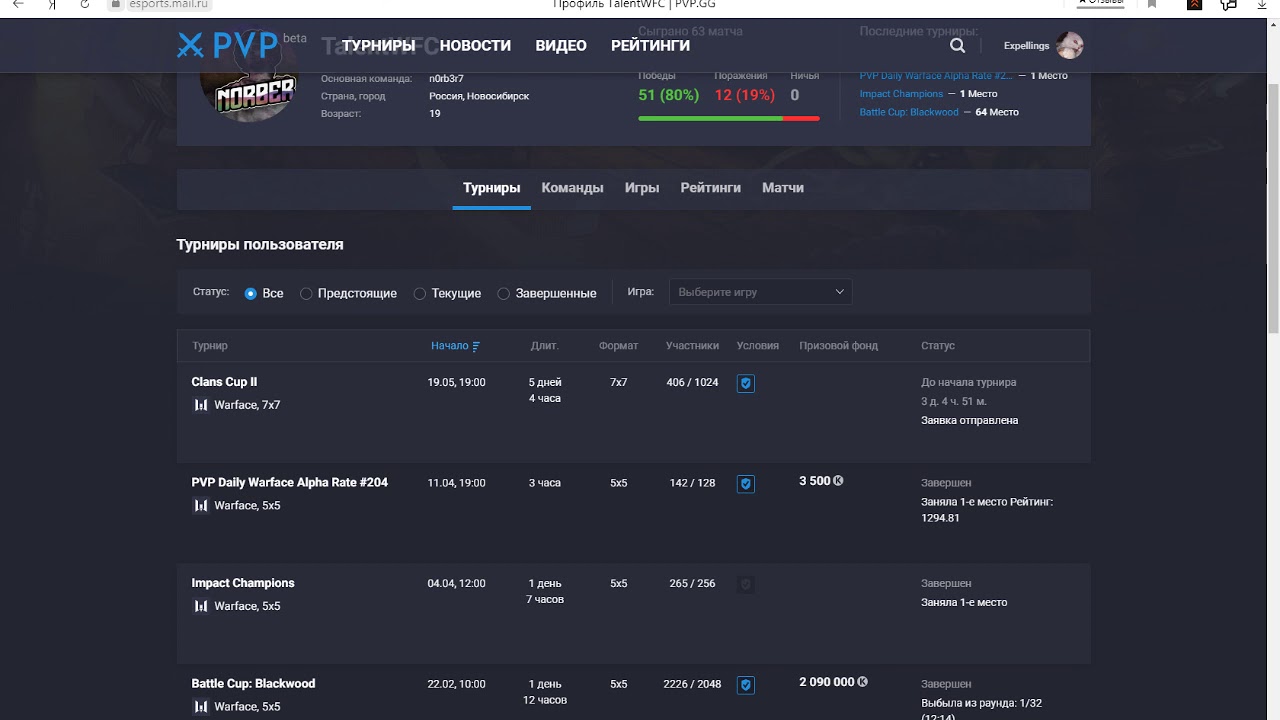Switch to the Игры profile tab

pos(642,188)
